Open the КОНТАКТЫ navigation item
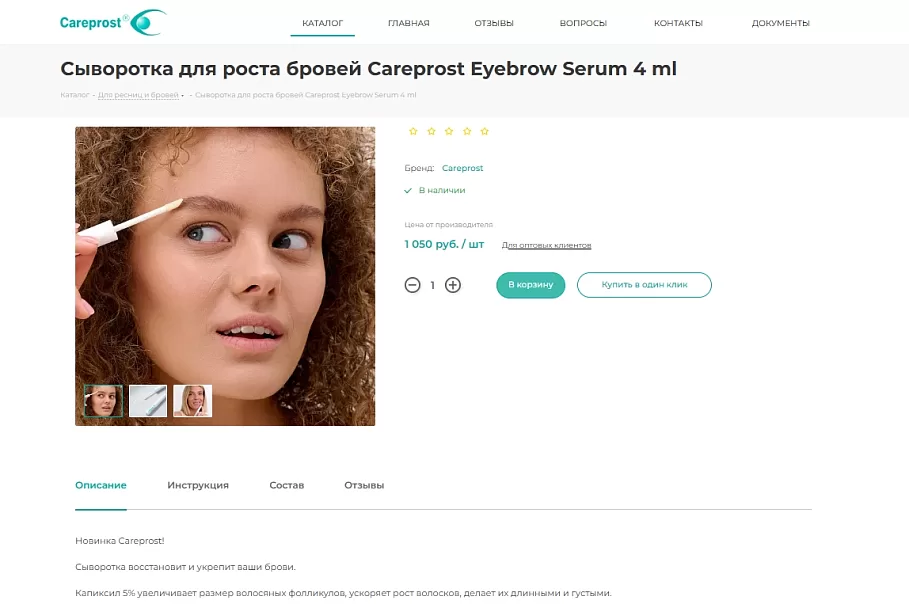The width and height of the screenshot is (909, 608). [678, 23]
